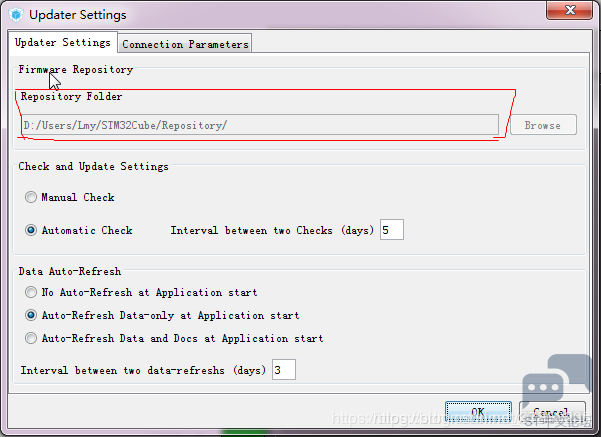Click the Data Auto-Refresh group label
The image size is (601, 437).
click(x=70, y=271)
